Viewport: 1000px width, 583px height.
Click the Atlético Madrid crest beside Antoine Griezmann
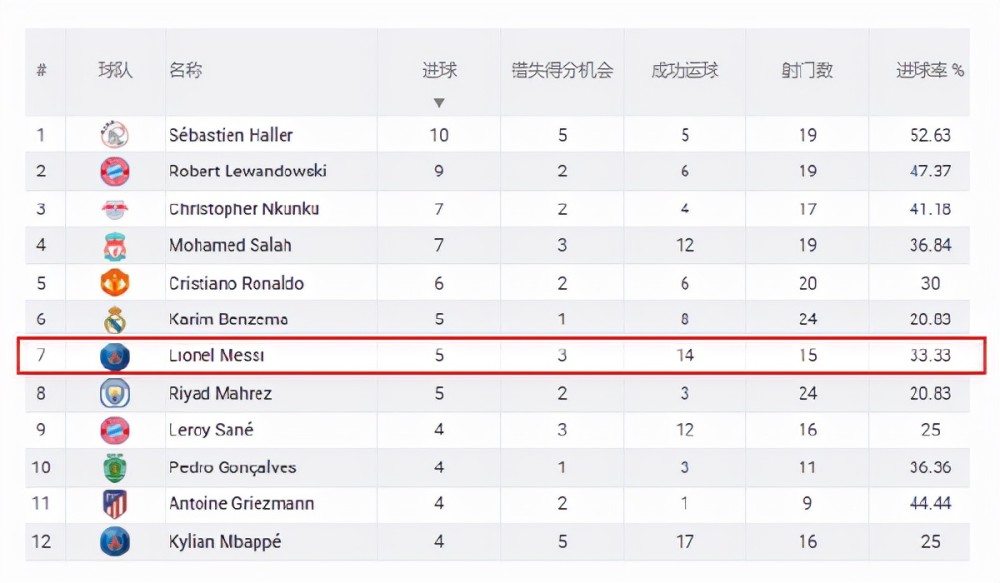pos(115,504)
